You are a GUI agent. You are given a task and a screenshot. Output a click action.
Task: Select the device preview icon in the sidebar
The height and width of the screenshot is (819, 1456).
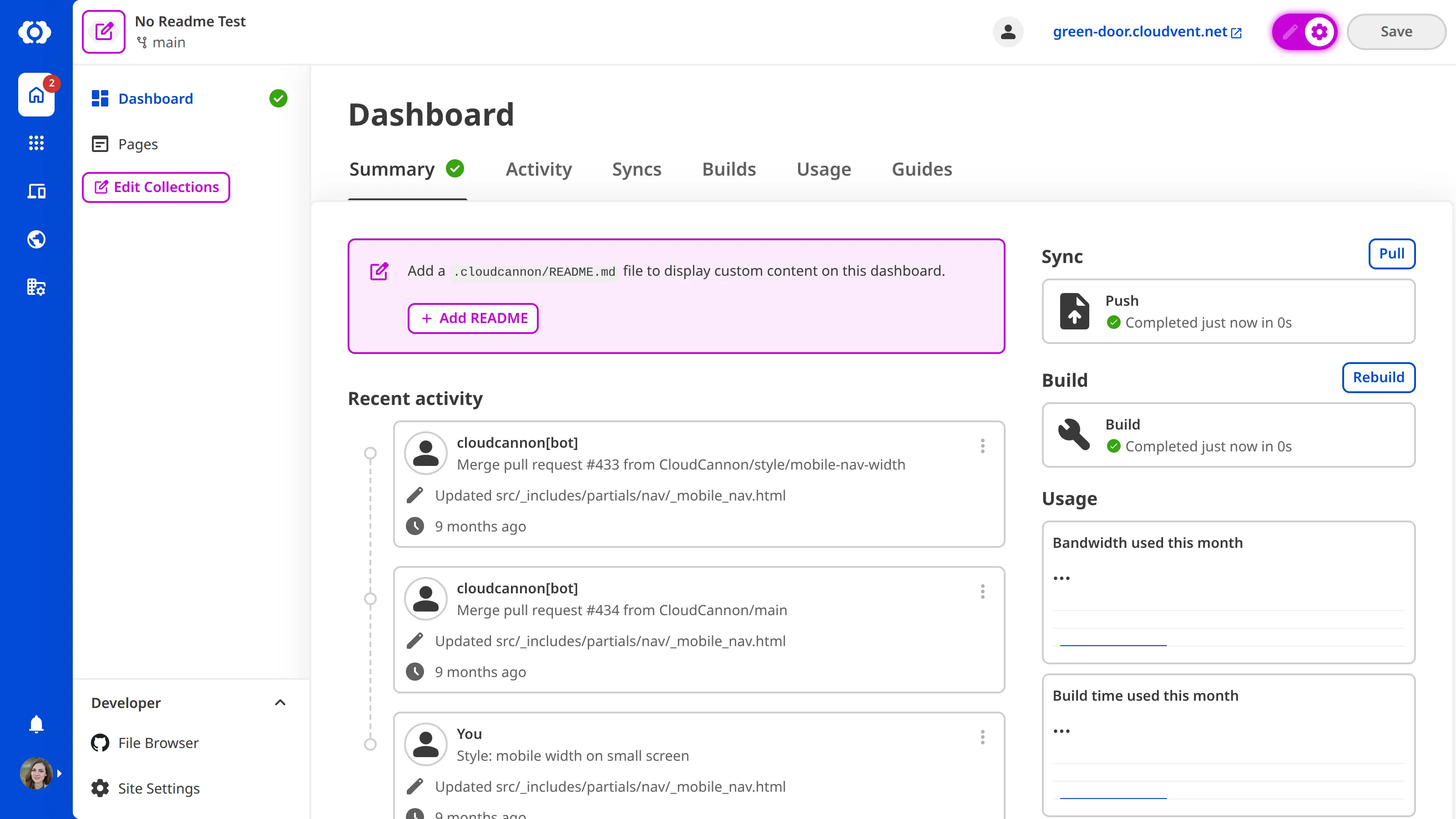pyautogui.click(x=35, y=191)
